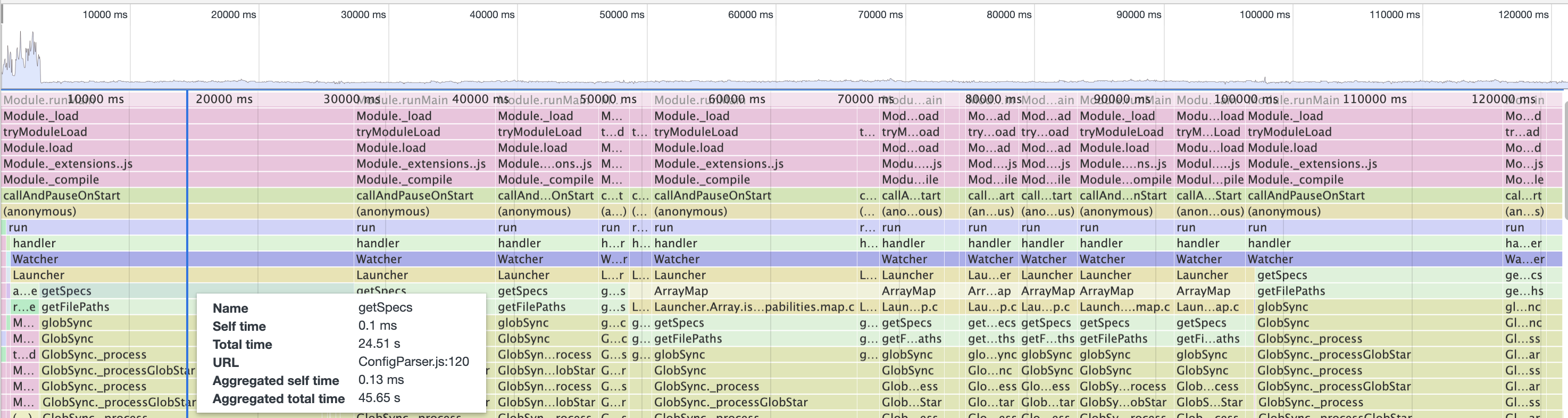Click the Modul.....js flame bar
This screenshot has height=418, width=1568.
point(1209,164)
